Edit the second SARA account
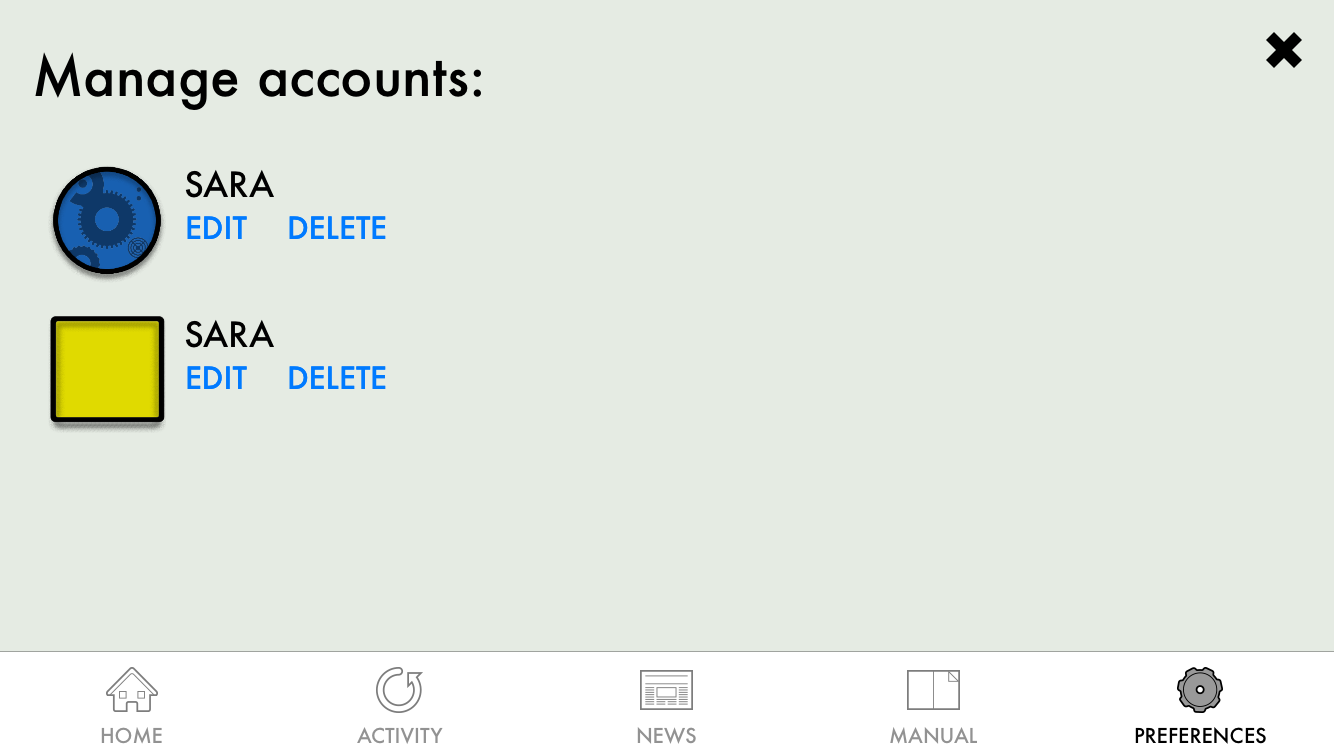This screenshot has height=750, width=1334. 216,379
